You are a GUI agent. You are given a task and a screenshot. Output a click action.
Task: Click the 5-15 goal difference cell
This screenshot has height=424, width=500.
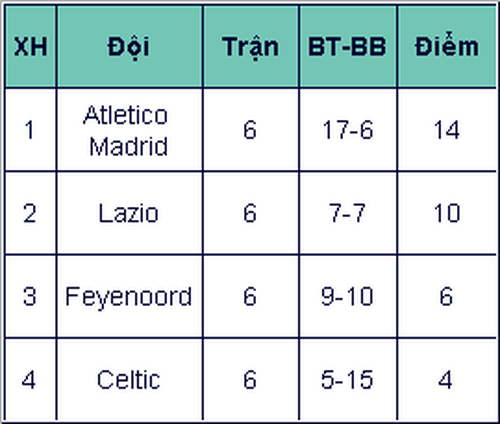(x=348, y=379)
